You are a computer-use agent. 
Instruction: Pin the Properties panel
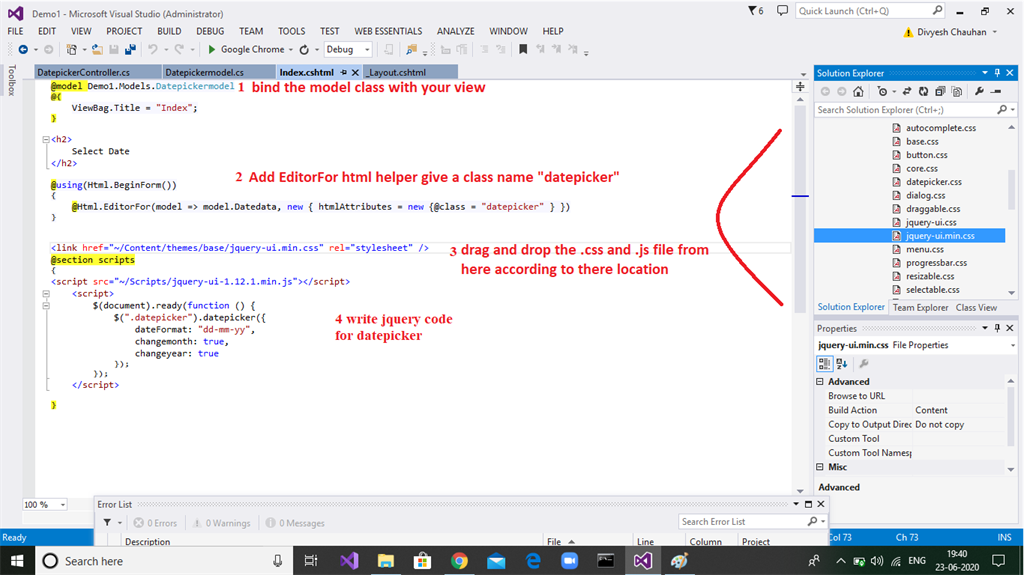997,328
